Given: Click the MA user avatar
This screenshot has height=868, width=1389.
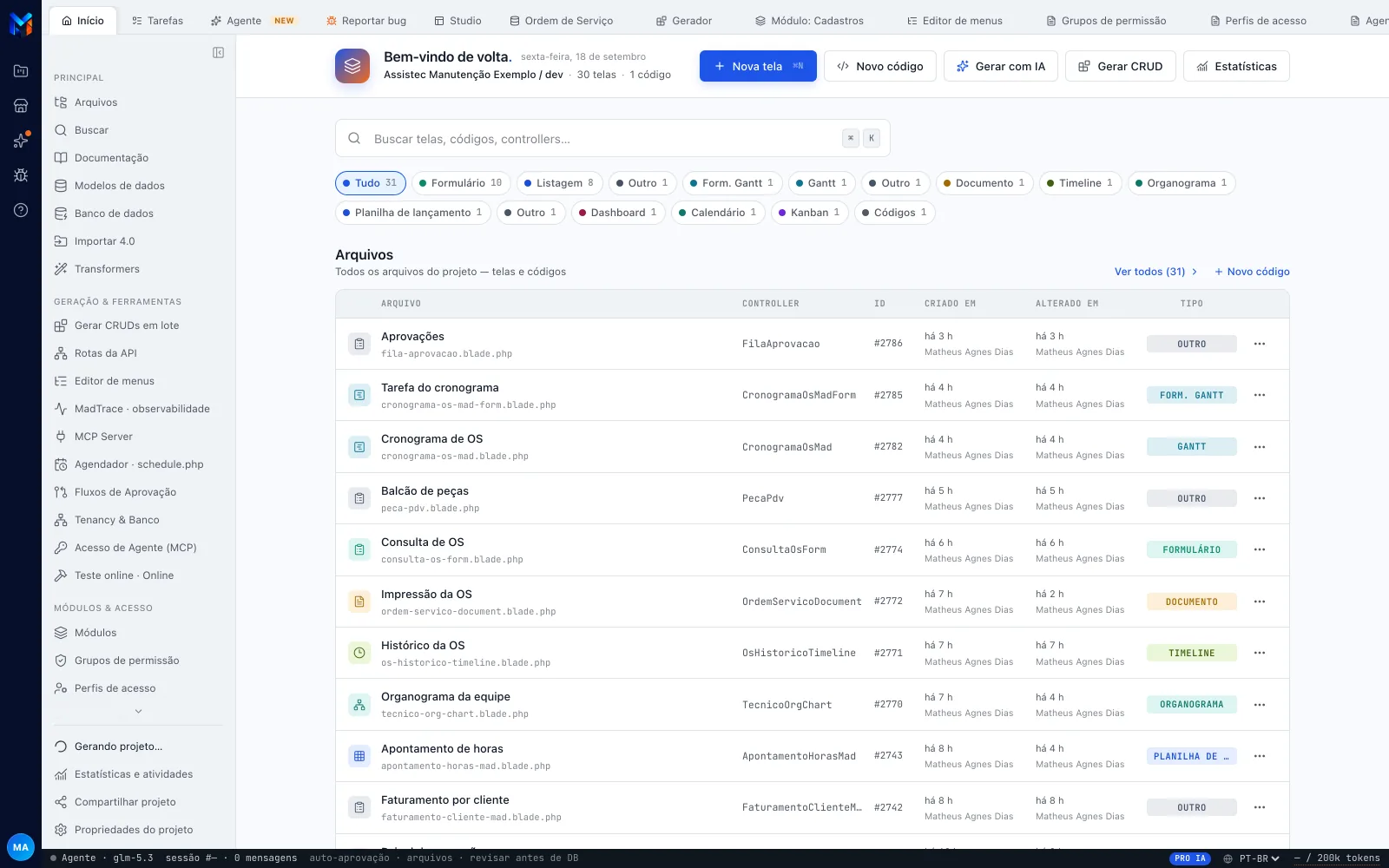Looking at the screenshot, I should pos(21,847).
